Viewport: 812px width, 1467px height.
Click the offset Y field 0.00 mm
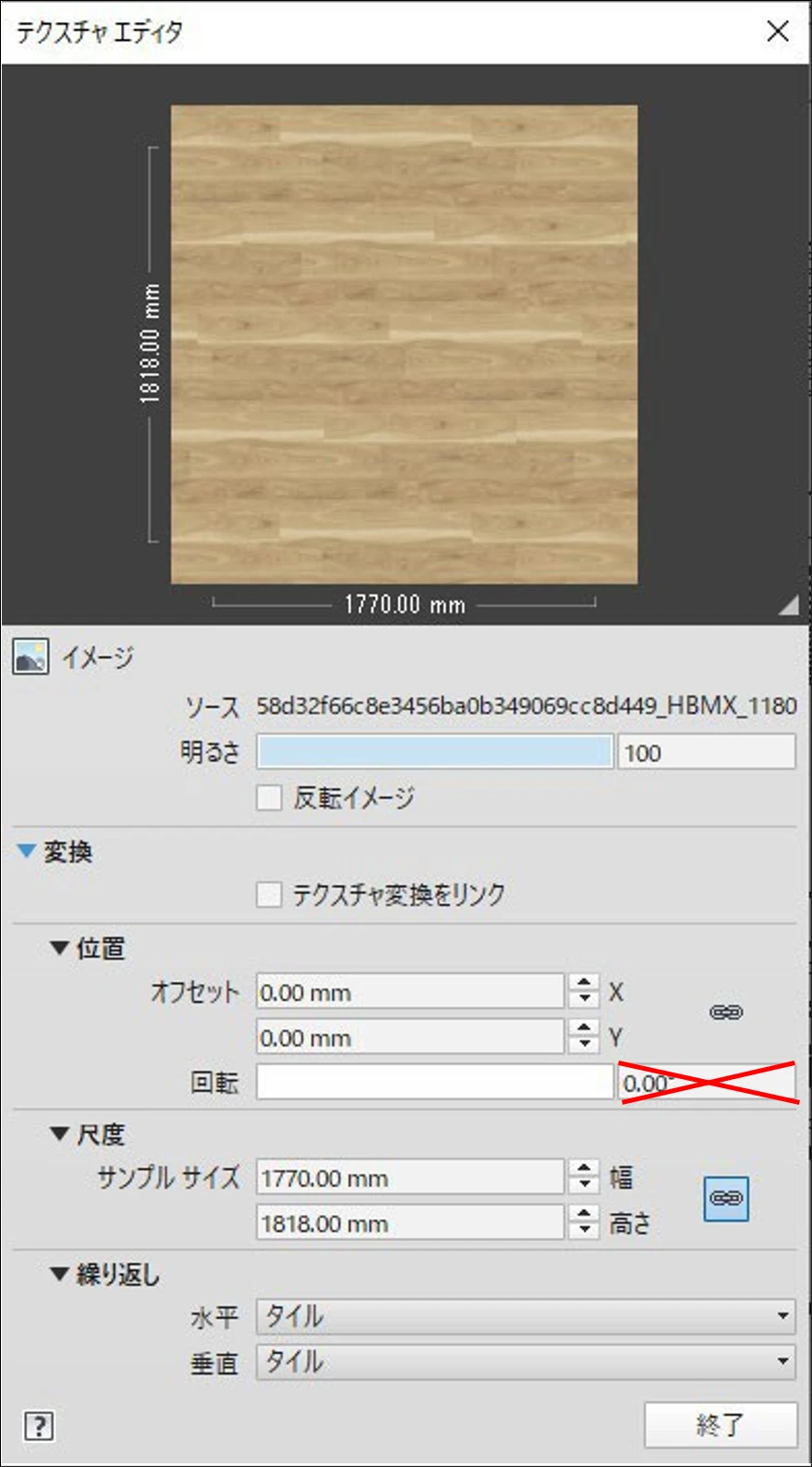[410, 1037]
